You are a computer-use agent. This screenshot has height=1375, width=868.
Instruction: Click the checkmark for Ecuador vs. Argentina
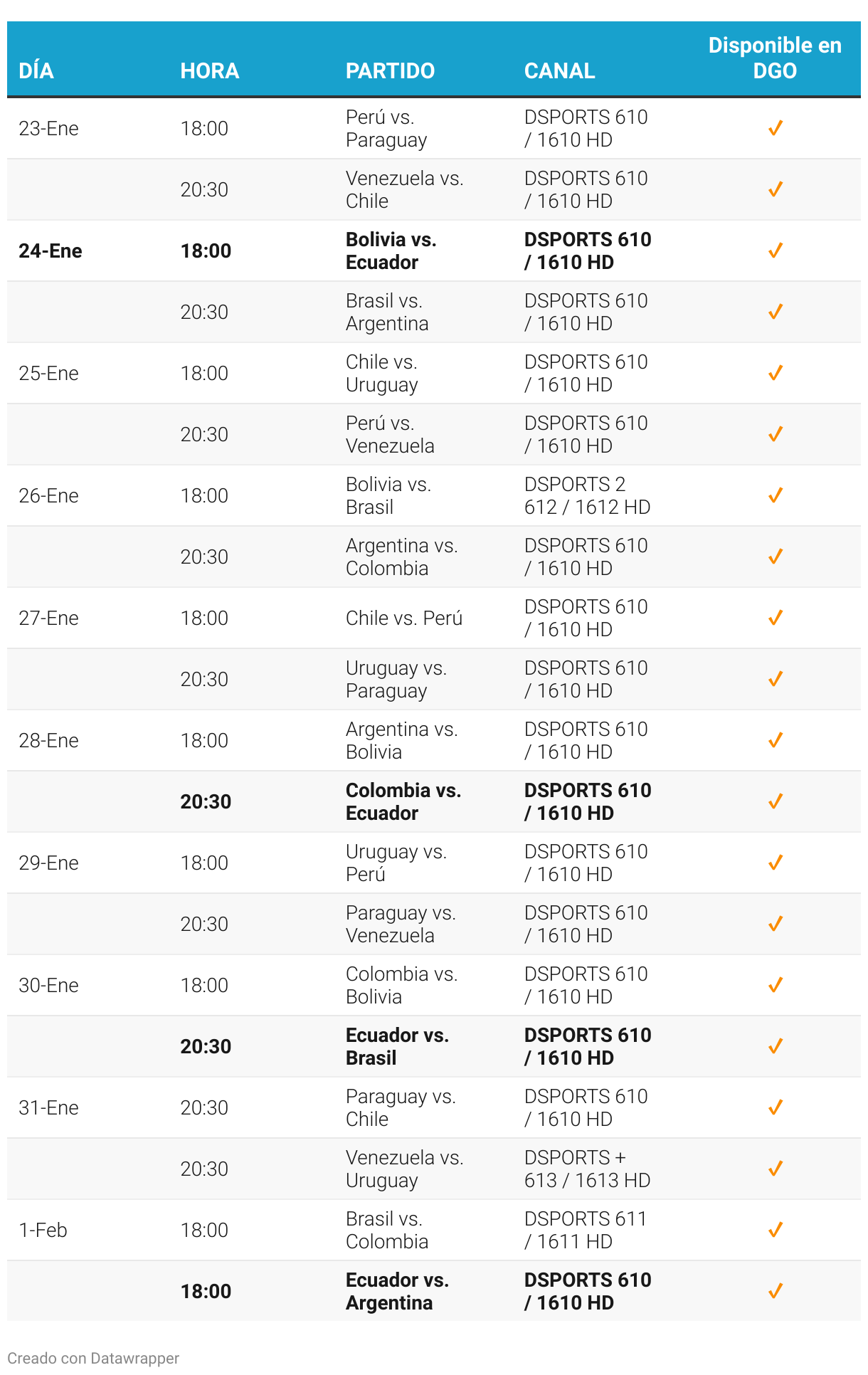pyautogui.click(x=775, y=1291)
